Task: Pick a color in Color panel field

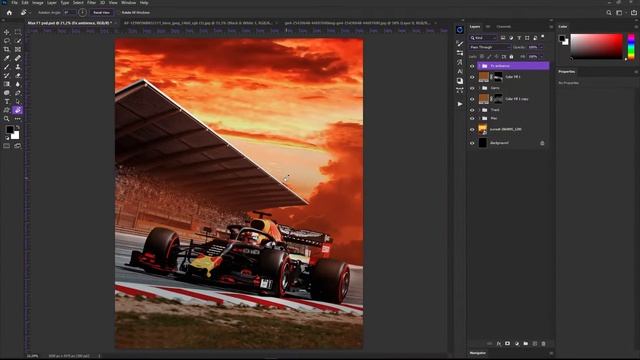Action: (596, 47)
